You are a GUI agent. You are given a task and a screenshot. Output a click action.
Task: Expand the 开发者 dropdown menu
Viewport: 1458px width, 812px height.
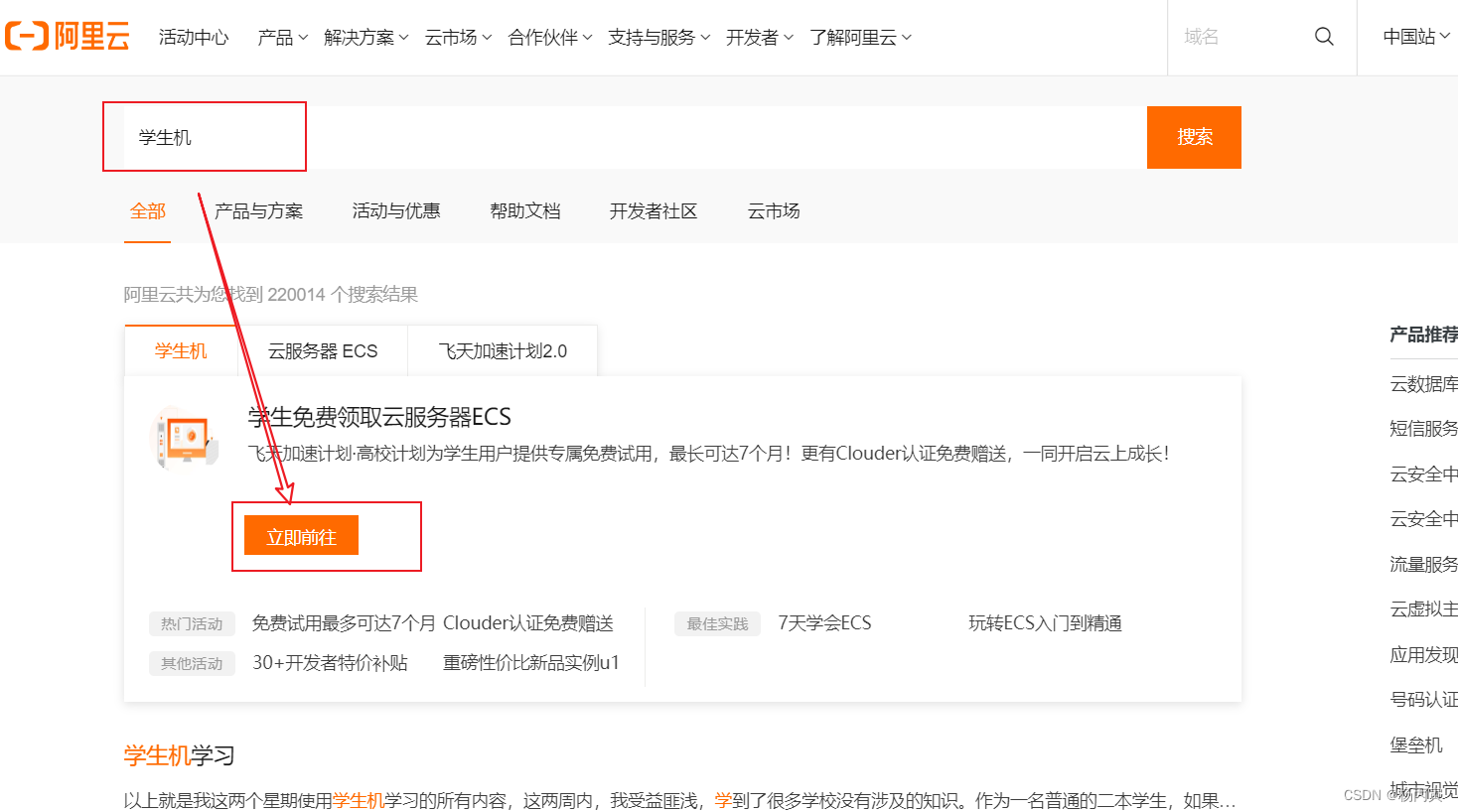(760, 37)
